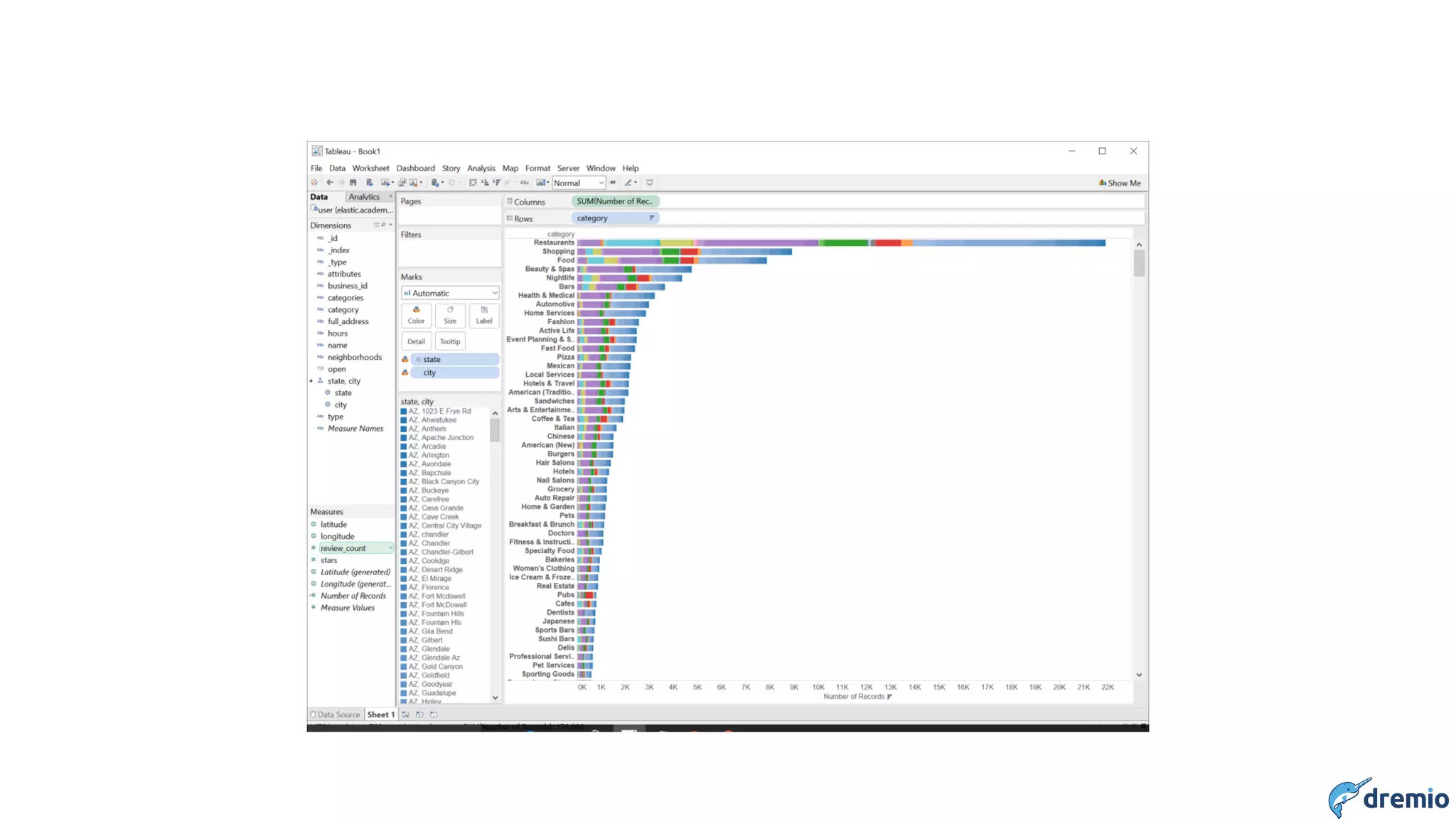Switch to the Analytics tab
Image resolution: width=1456 pixels, height=819 pixels.
click(x=364, y=197)
